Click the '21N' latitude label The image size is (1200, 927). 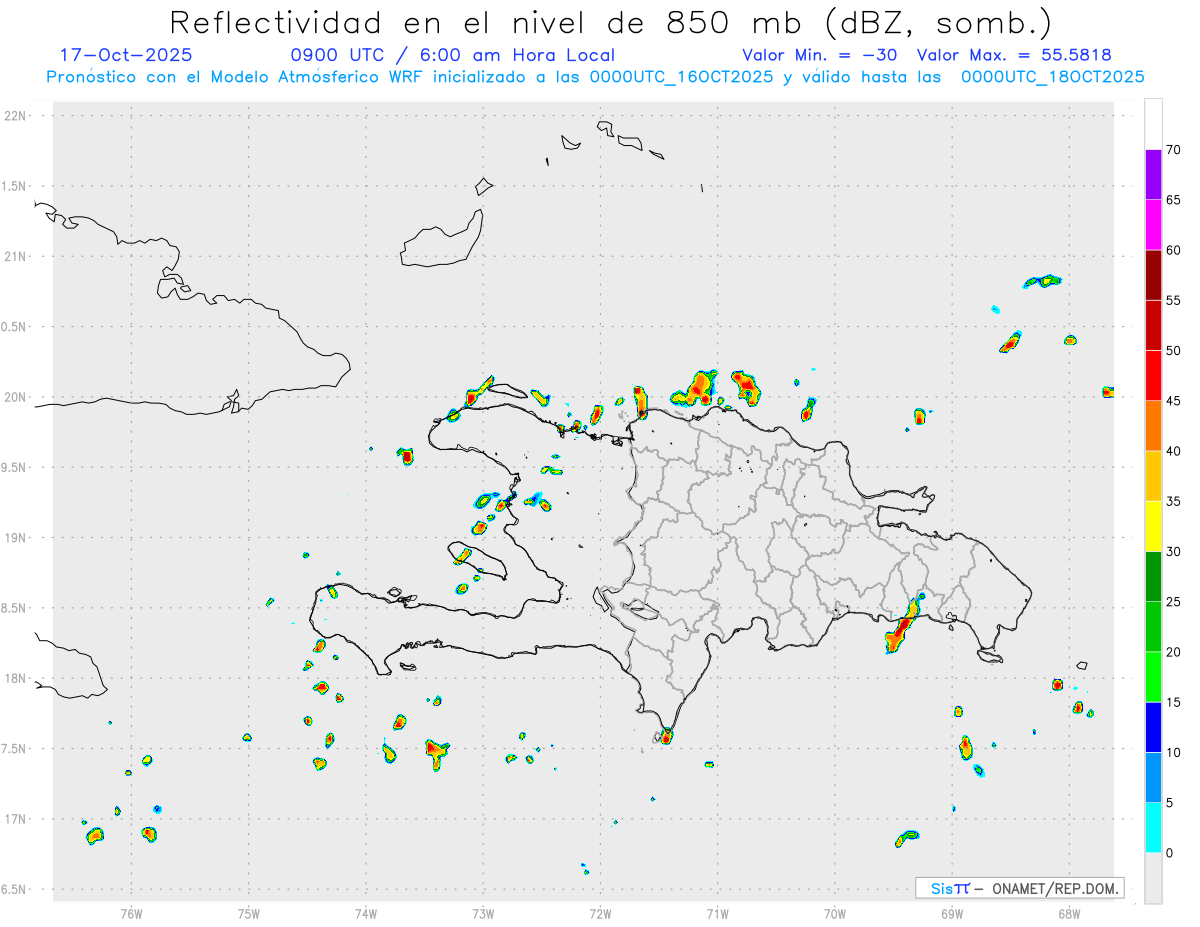[16, 256]
